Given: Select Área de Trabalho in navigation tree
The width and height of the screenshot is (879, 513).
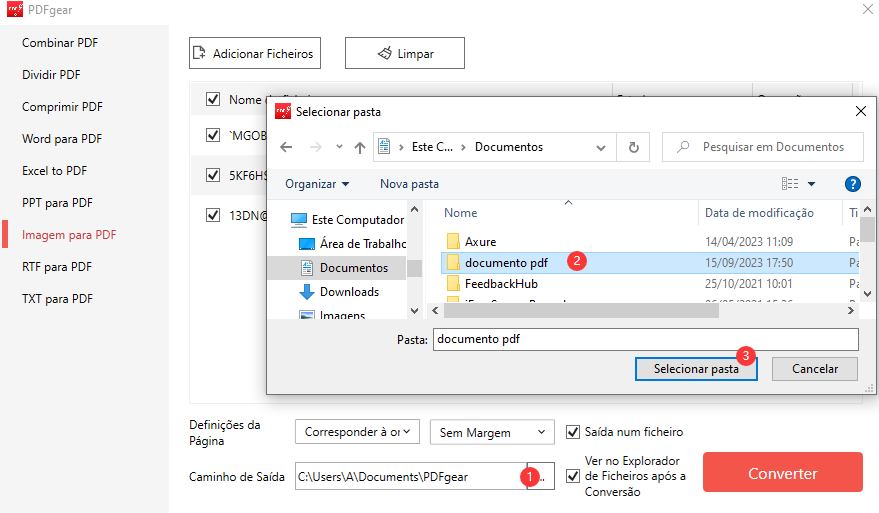Looking at the screenshot, I should tap(352, 244).
